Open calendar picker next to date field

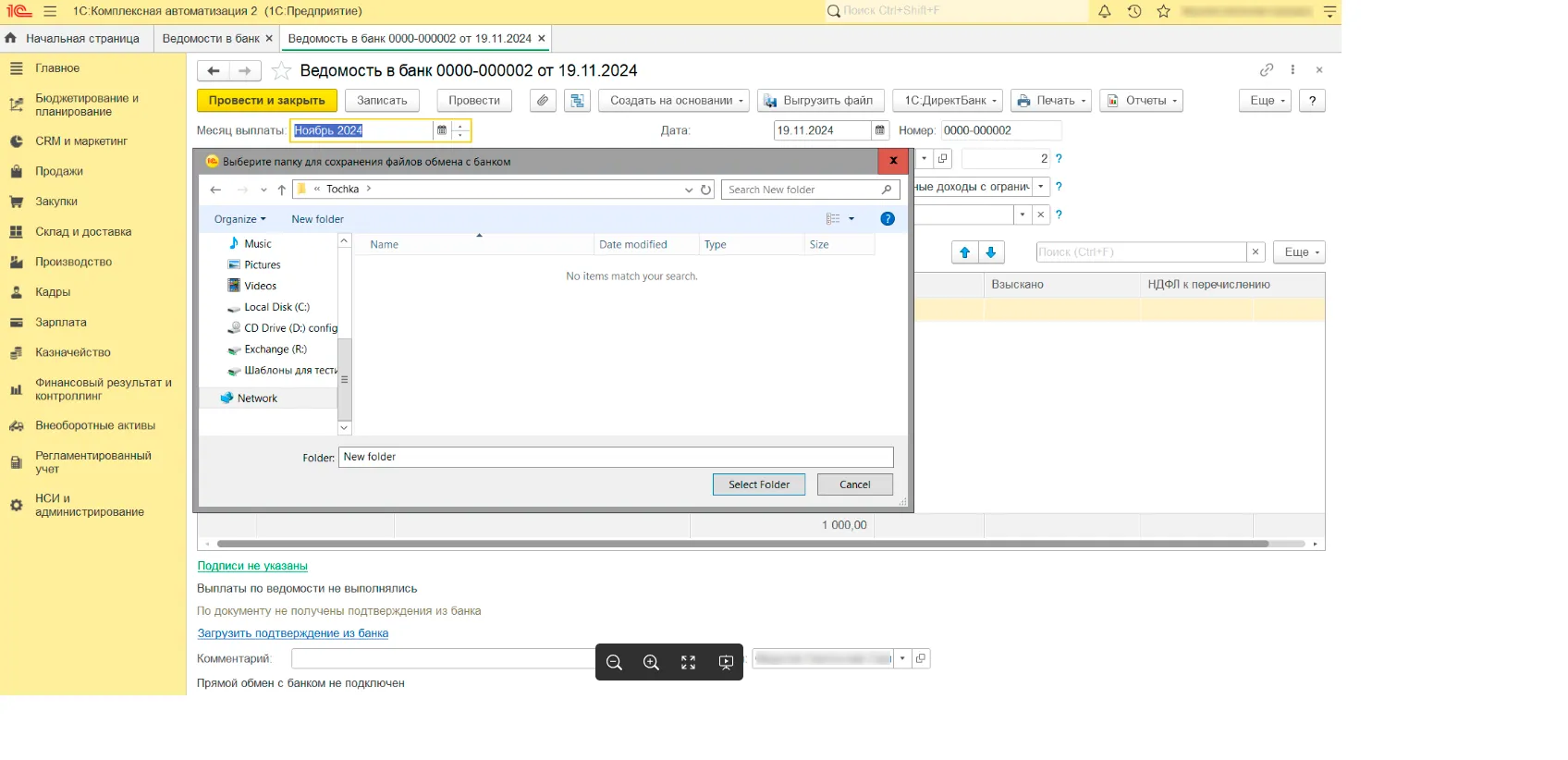click(x=879, y=130)
